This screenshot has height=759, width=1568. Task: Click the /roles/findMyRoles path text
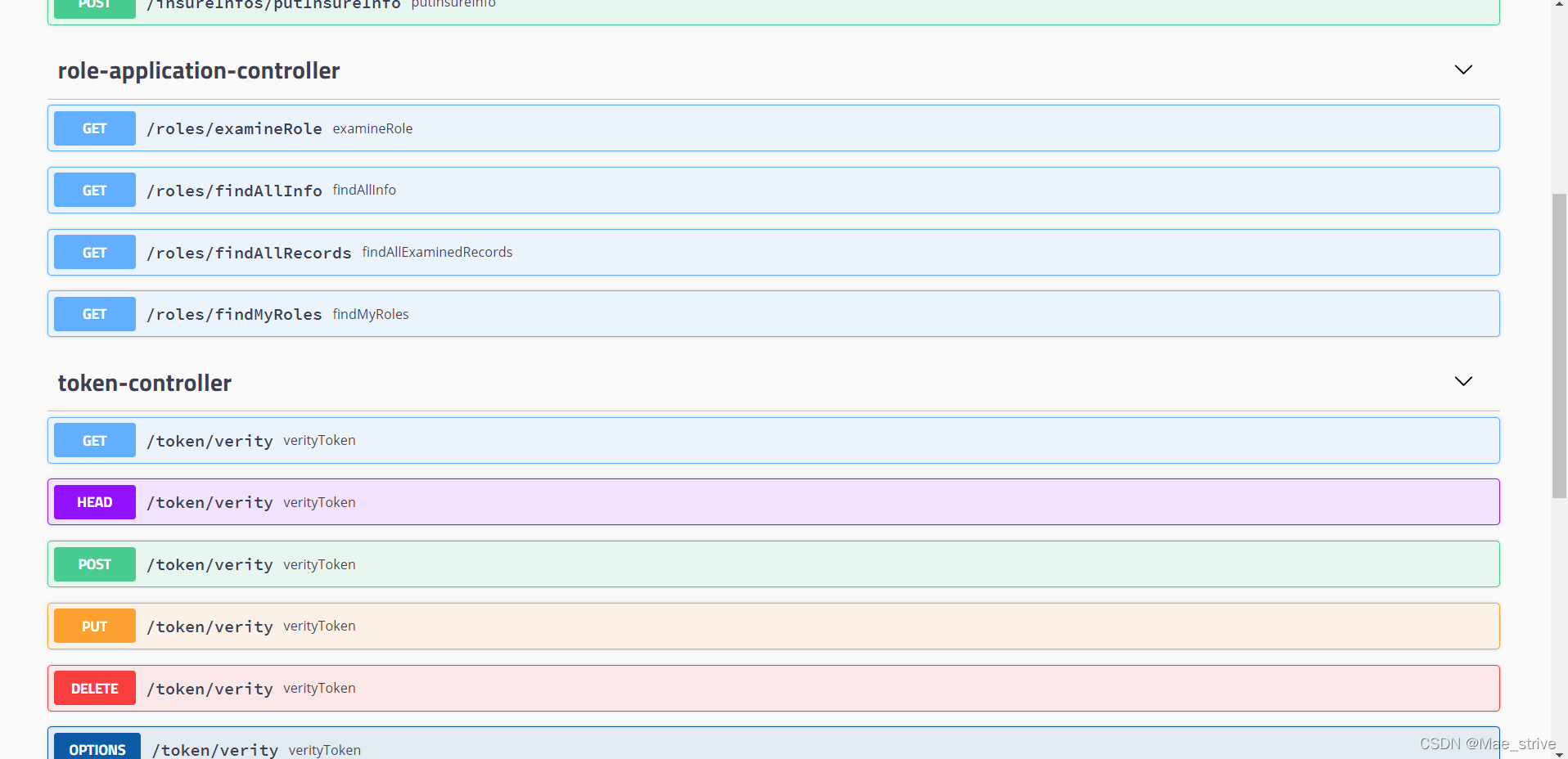234,315
